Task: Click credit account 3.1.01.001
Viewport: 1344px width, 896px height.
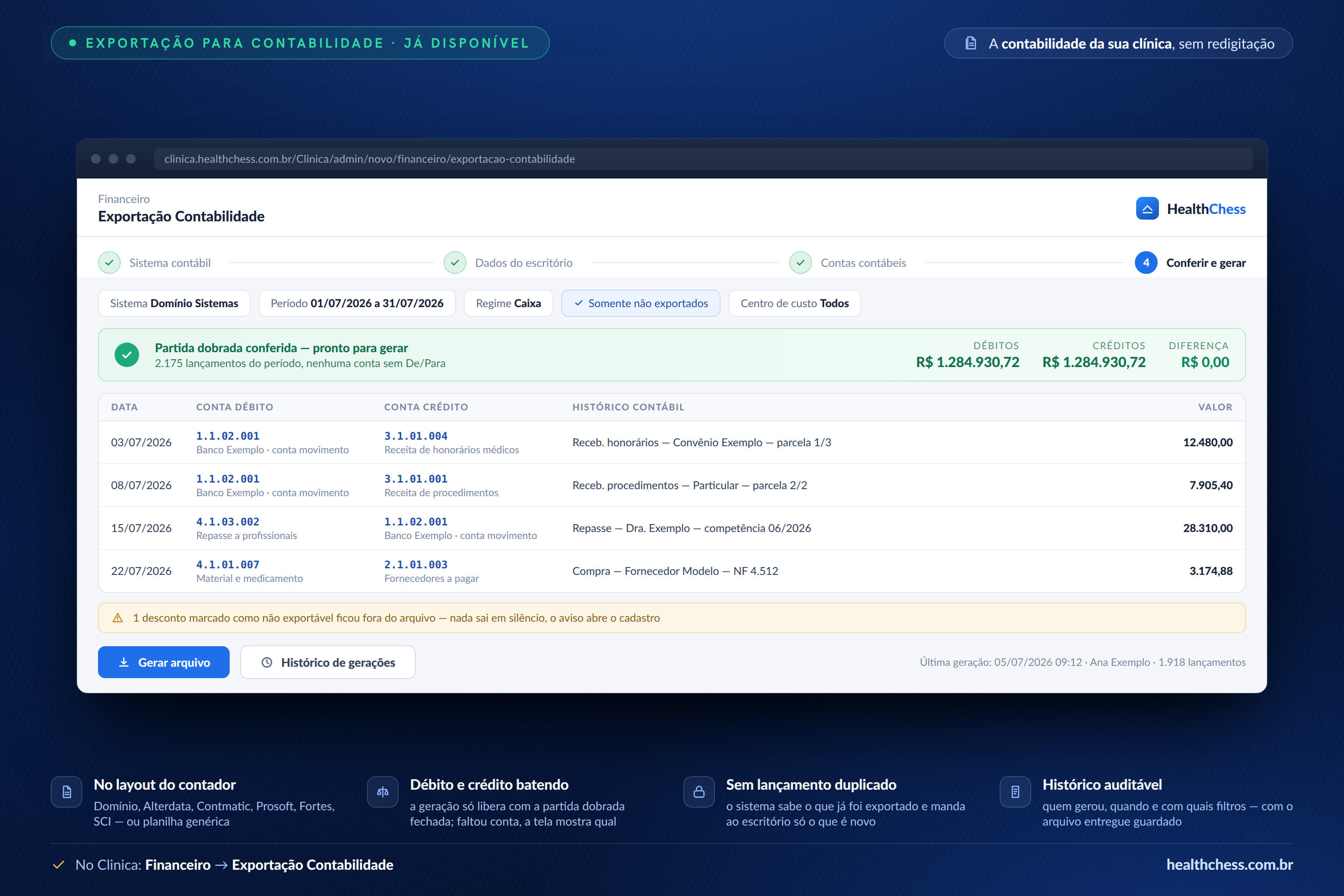Action: (416, 479)
